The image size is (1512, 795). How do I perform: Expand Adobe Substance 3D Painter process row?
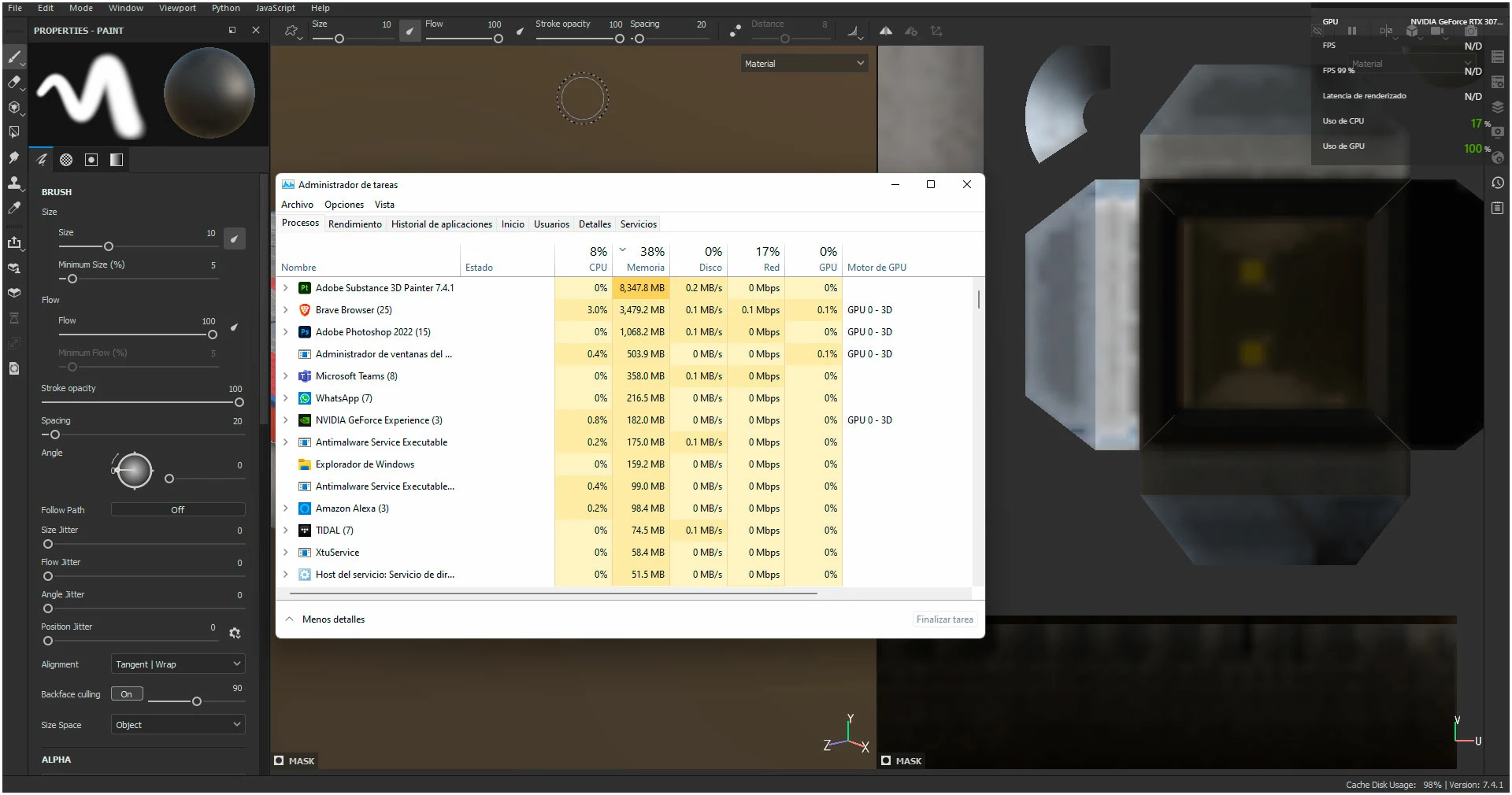286,288
